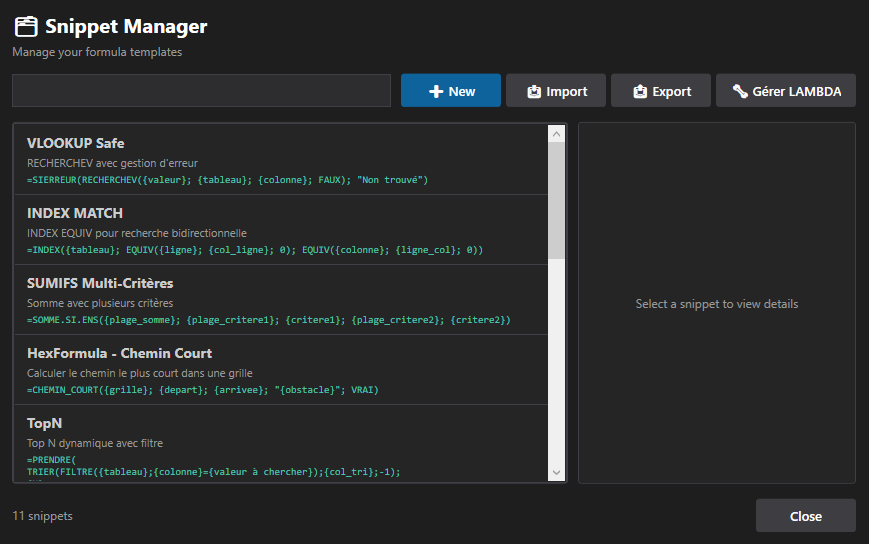
Task: Click the Export label text
Action: tap(672, 92)
